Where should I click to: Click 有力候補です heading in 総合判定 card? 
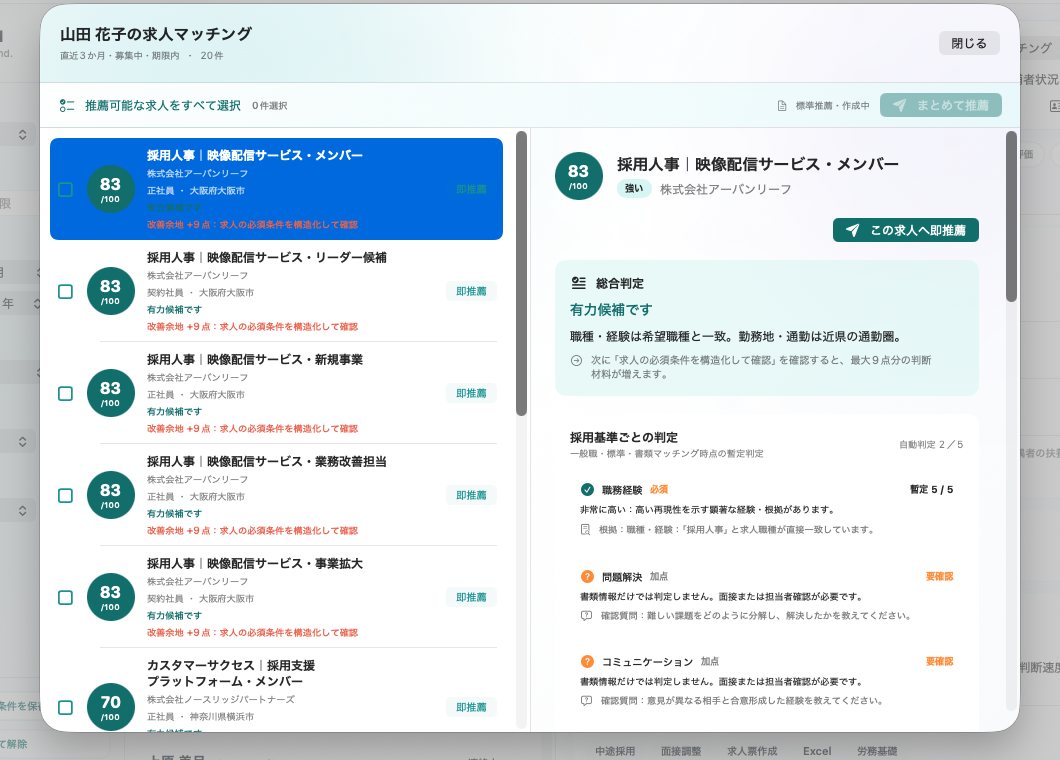(x=611, y=310)
